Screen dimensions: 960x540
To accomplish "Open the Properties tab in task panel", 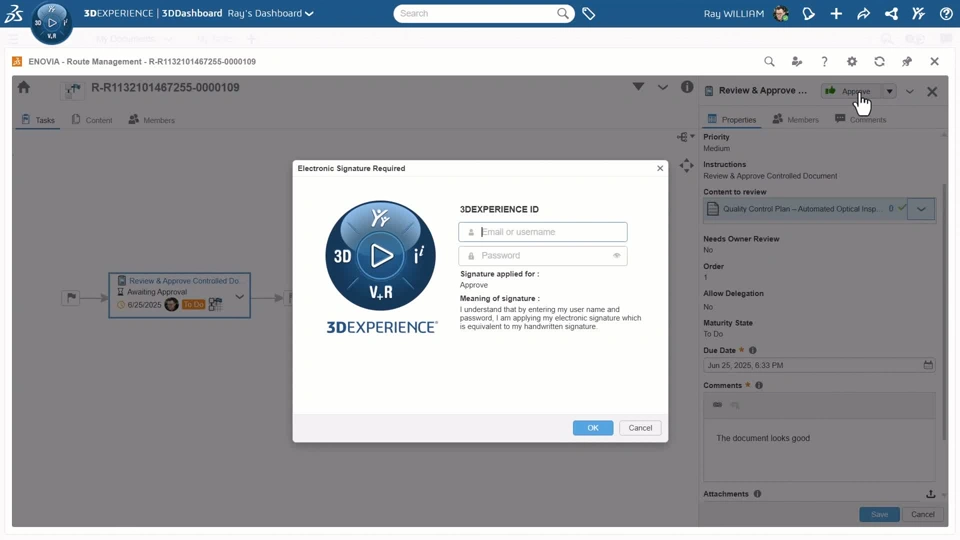I will 732,119.
